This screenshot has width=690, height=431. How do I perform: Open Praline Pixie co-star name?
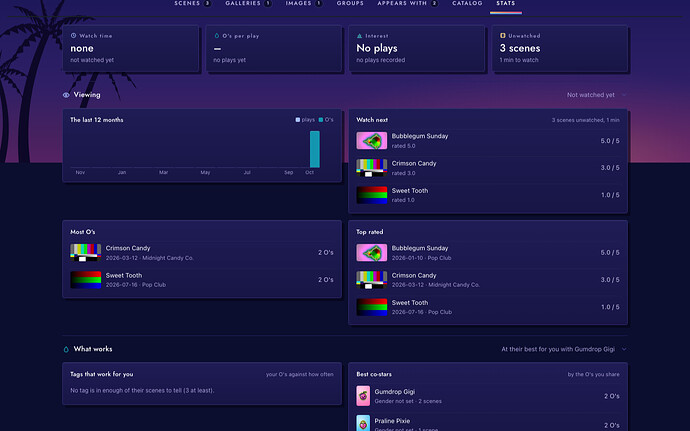(392, 421)
